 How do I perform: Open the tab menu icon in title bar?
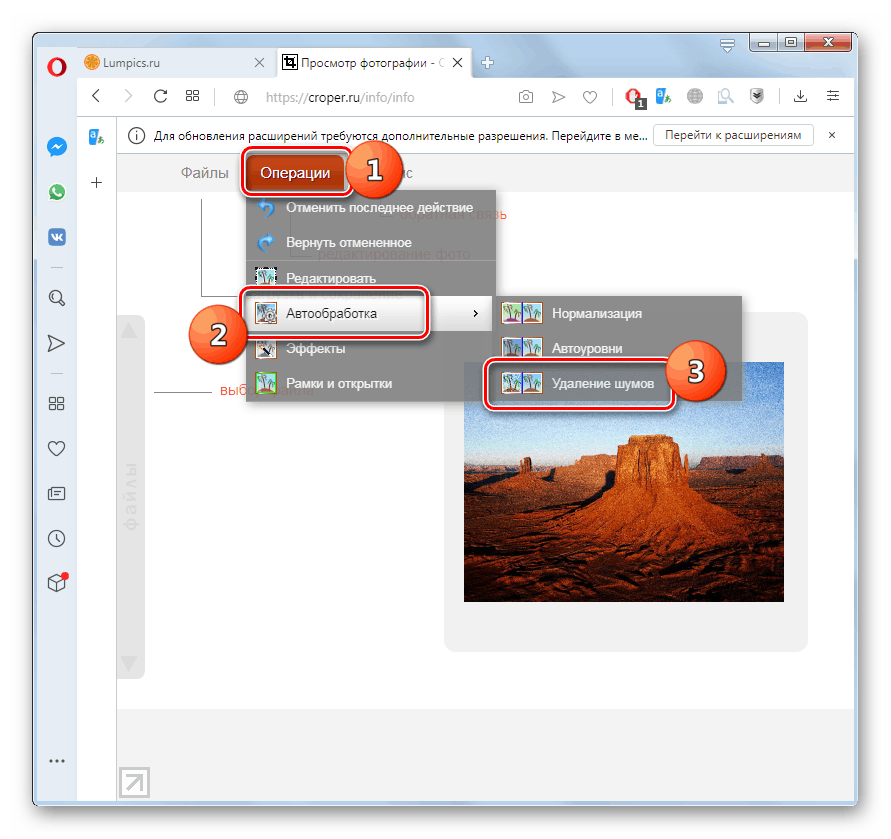(x=727, y=45)
